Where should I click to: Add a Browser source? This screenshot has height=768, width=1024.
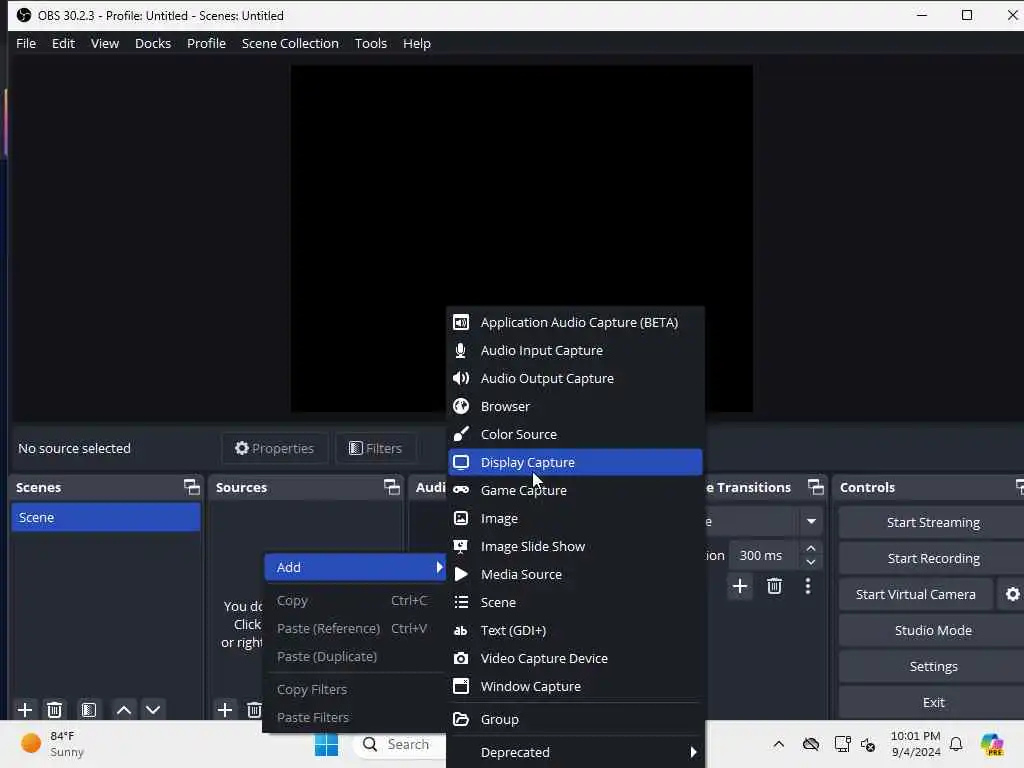tap(575, 406)
